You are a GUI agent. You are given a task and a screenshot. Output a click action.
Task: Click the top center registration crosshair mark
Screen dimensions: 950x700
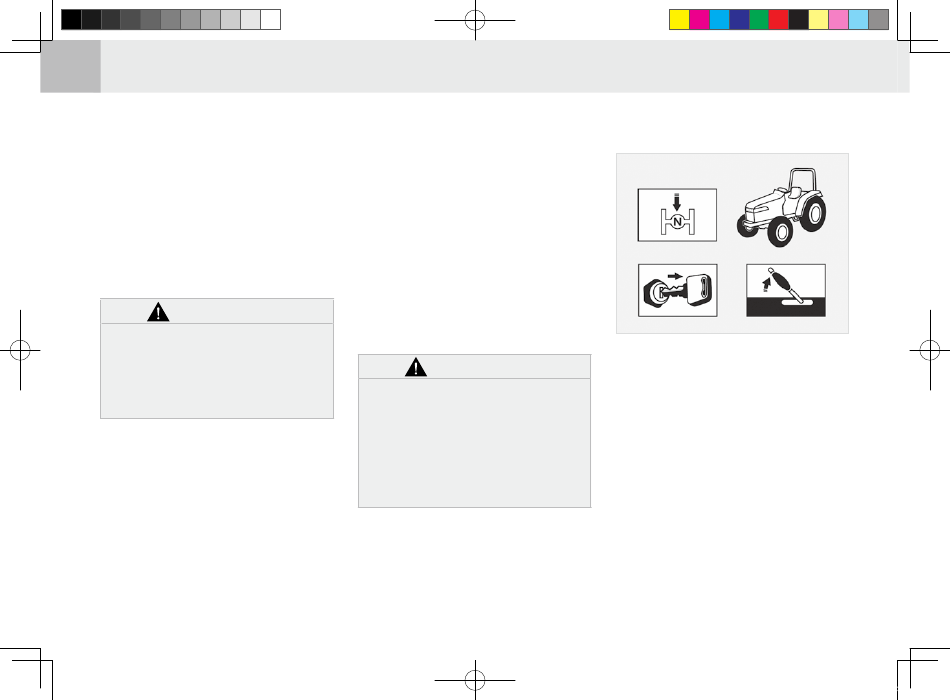click(475, 20)
